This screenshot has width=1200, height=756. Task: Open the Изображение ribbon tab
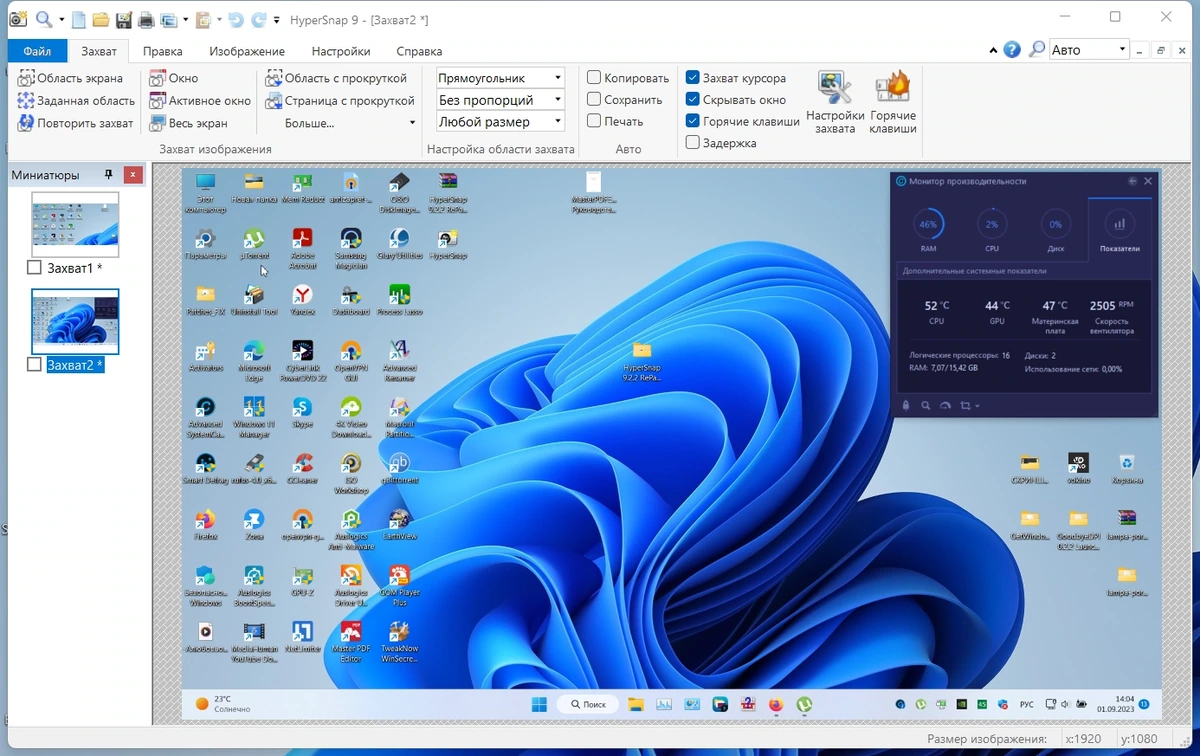pos(247,51)
